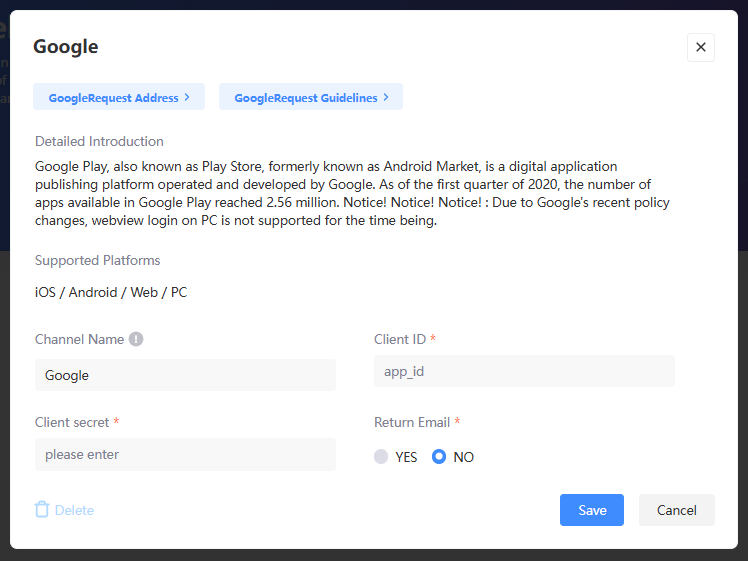The image size is (748, 561).
Task: Click the Google Play description paragraph
Action: [352, 193]
